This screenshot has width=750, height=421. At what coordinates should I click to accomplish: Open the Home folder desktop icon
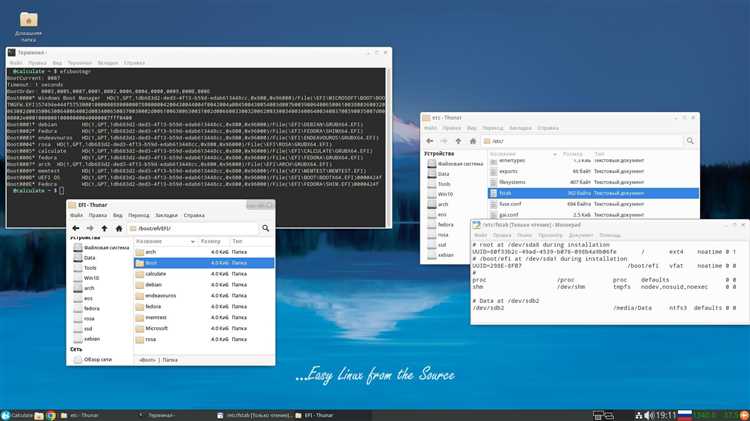point(29,26)
